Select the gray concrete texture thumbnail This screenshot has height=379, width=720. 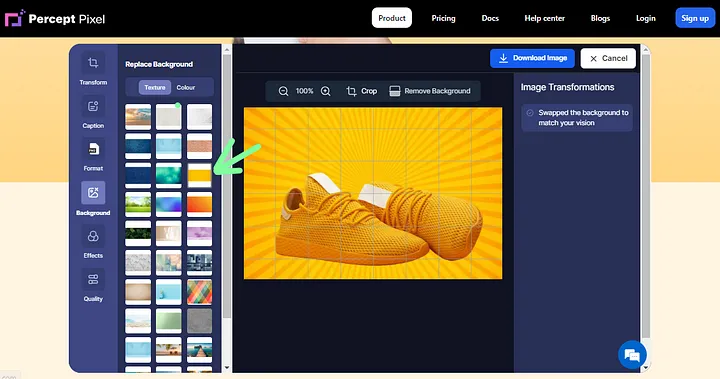pos(199,321)
